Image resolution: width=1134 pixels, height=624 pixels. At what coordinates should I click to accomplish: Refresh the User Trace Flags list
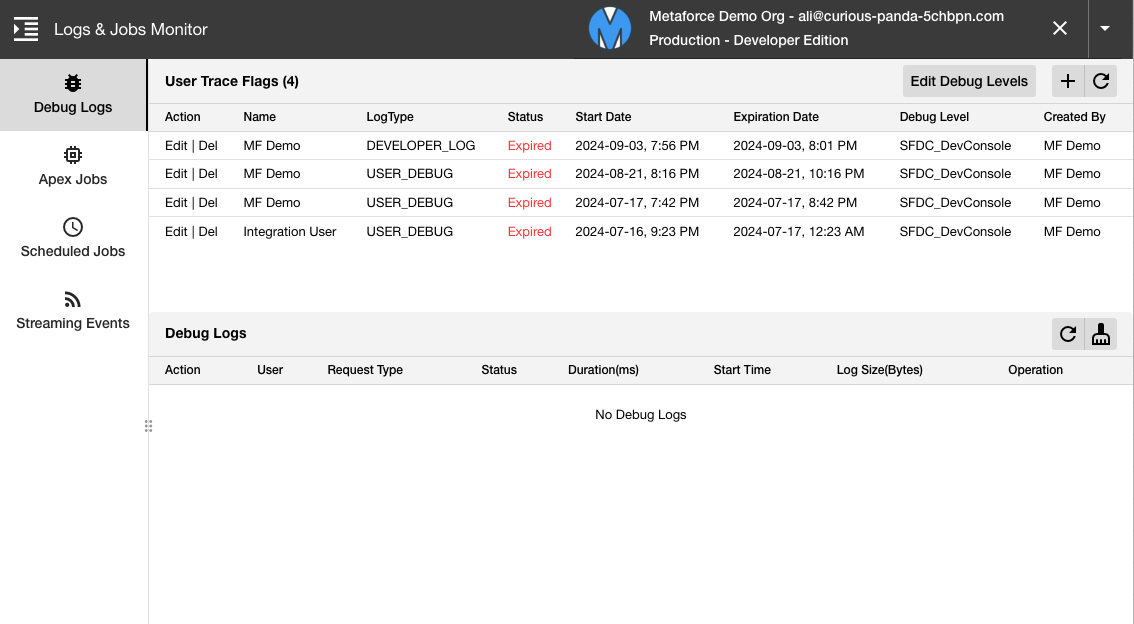pos(1101,81)
